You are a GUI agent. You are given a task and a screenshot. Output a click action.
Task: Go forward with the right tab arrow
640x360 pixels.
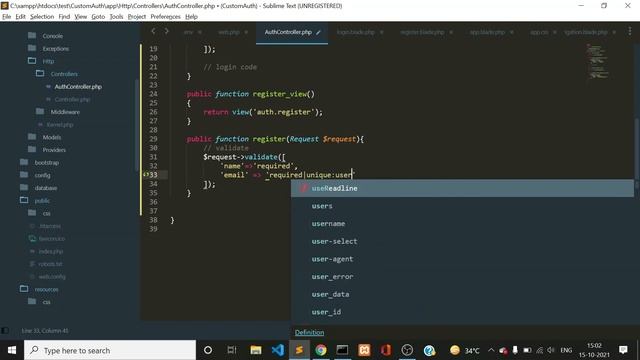tap(167, 31)
